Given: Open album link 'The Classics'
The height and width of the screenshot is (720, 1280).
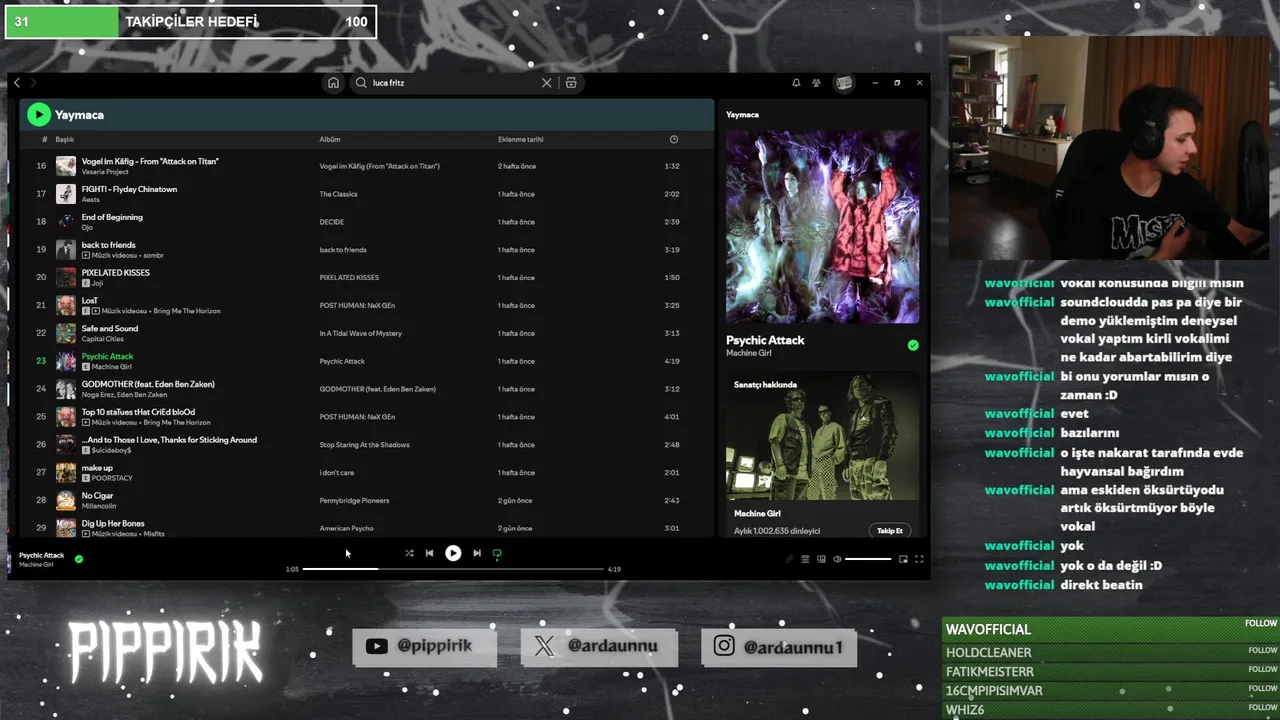Looking at the screenshot, I should [x=338, y=194].
